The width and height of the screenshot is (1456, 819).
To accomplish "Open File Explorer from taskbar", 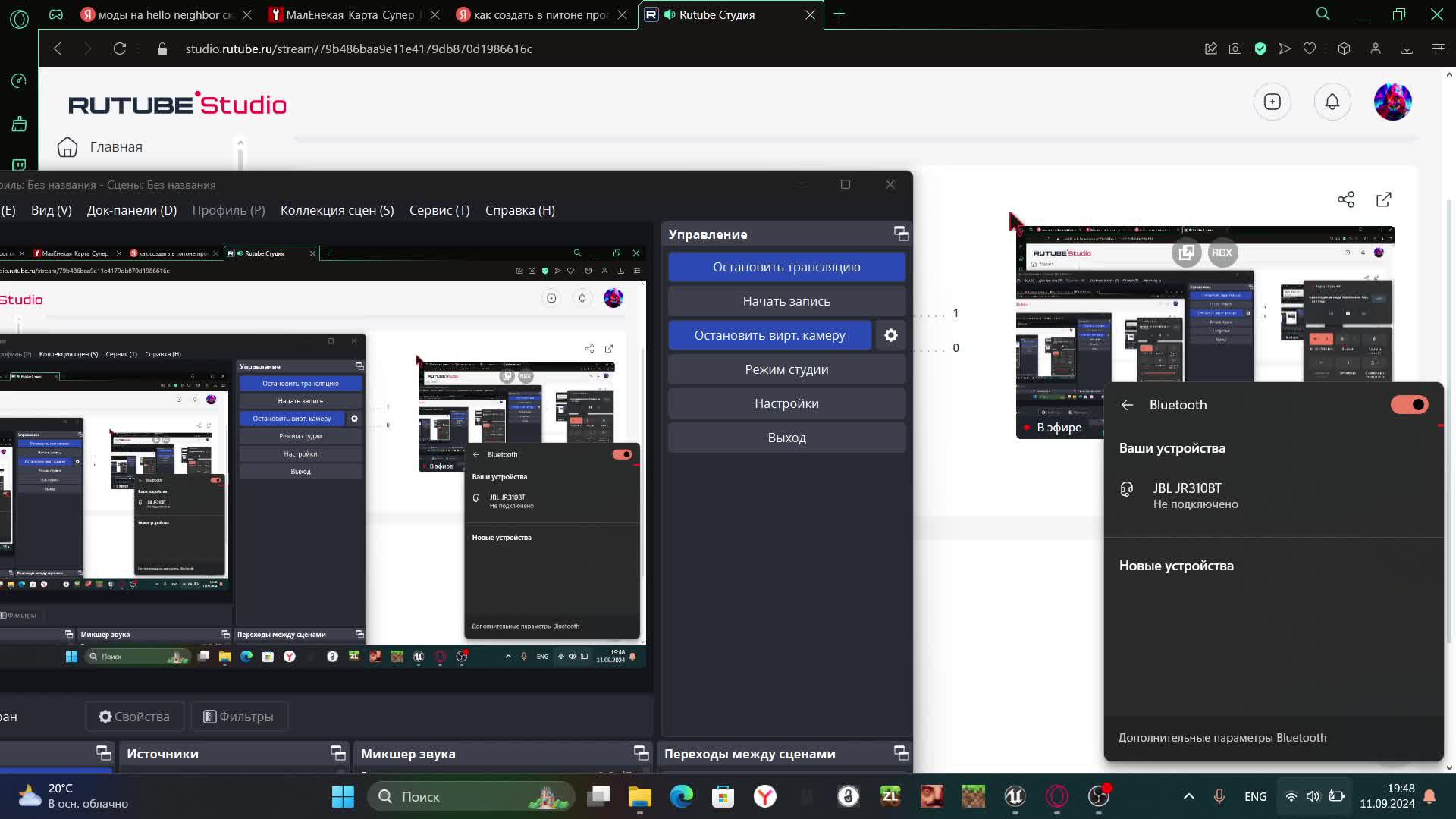I will click(x=639, y=796).
